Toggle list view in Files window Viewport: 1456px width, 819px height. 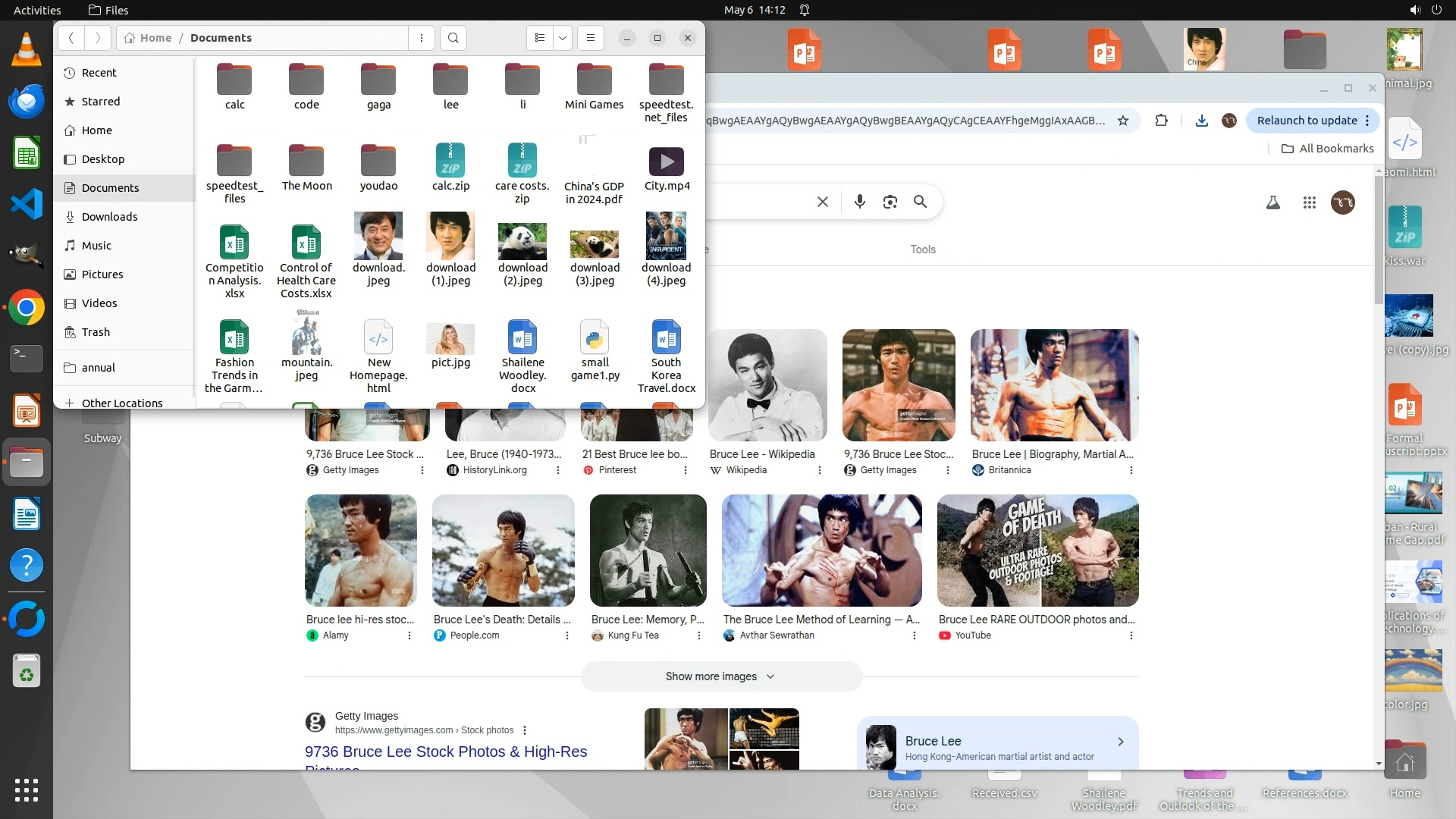[x=540, y=38]
